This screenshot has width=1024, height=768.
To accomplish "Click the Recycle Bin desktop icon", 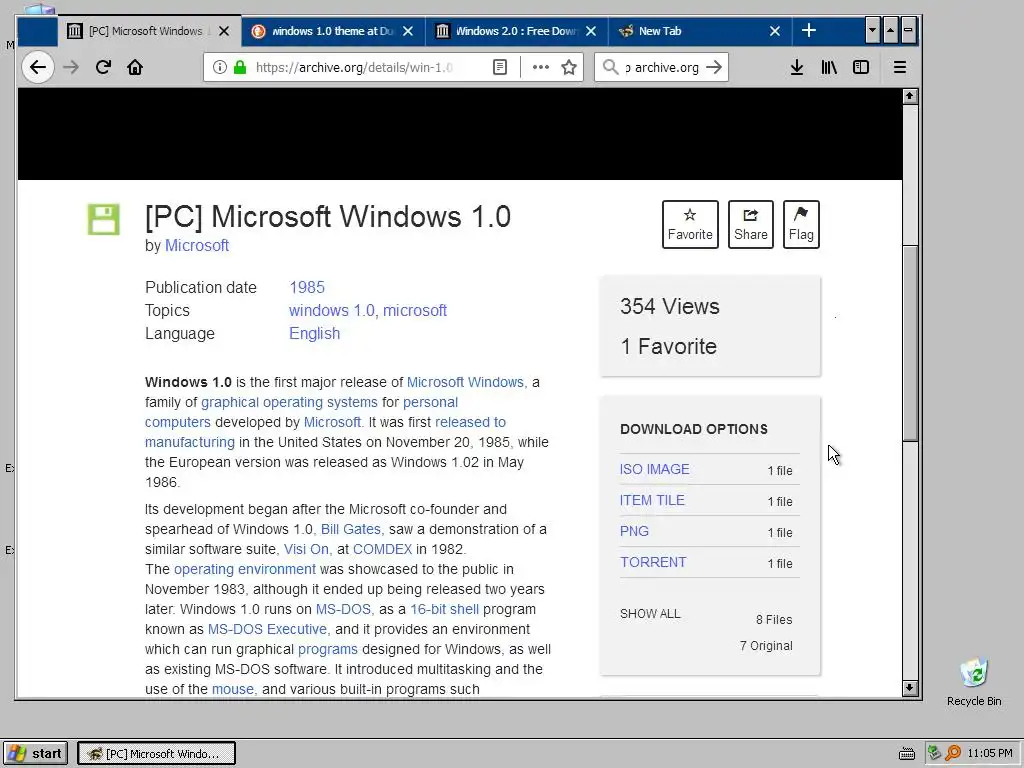I will point(974,682).
